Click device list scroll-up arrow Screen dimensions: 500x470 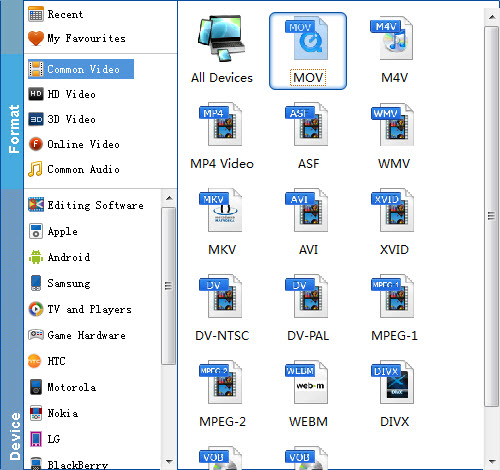point(169,198)
